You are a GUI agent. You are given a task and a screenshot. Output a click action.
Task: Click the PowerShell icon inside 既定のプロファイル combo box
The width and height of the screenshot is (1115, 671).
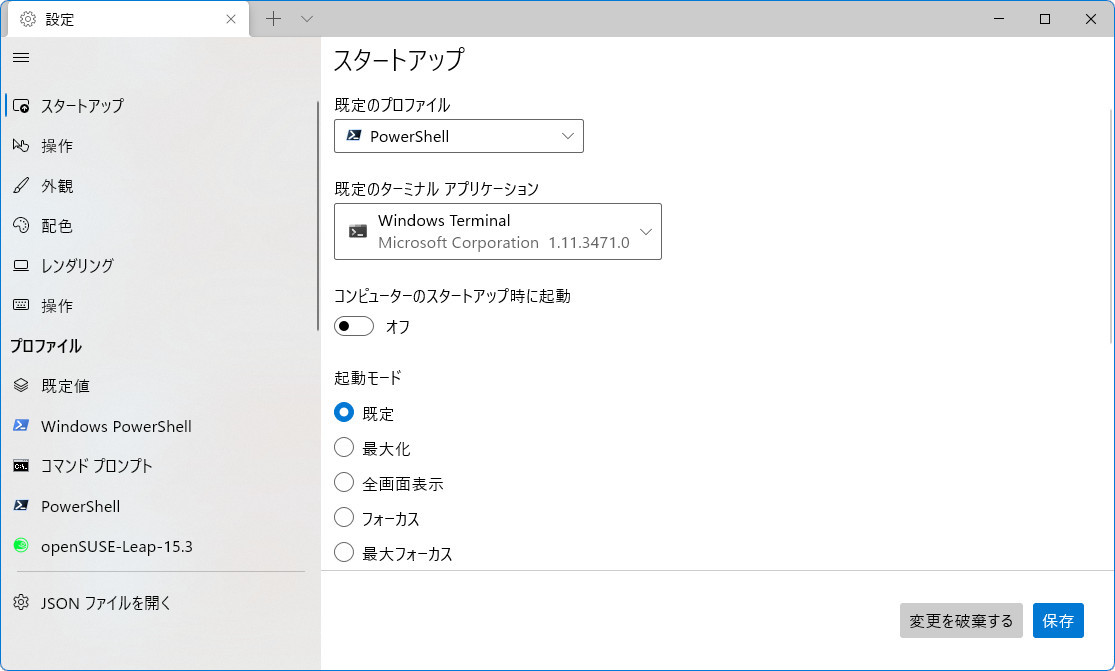point(353,135)
